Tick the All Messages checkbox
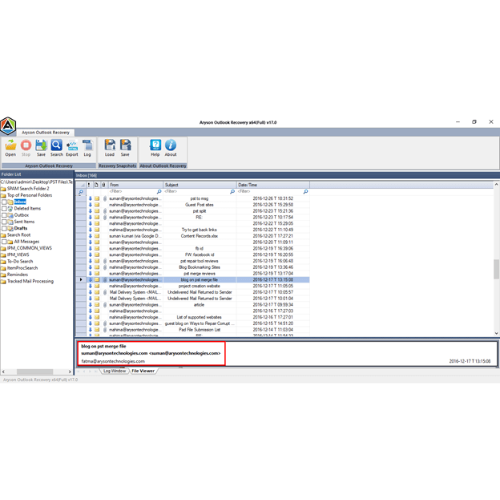This screenshot has height=500, width=500. pyautogui.click(x=4, y=242)
